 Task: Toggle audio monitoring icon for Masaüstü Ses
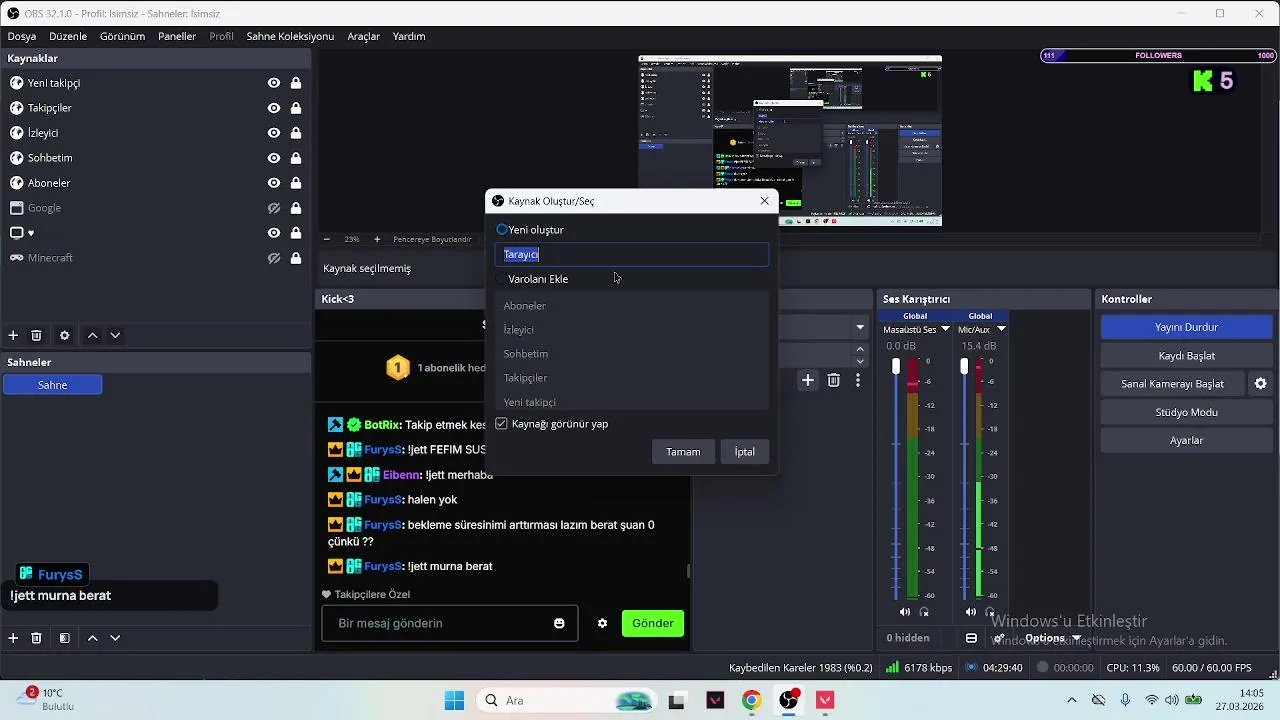click(925, 612)
